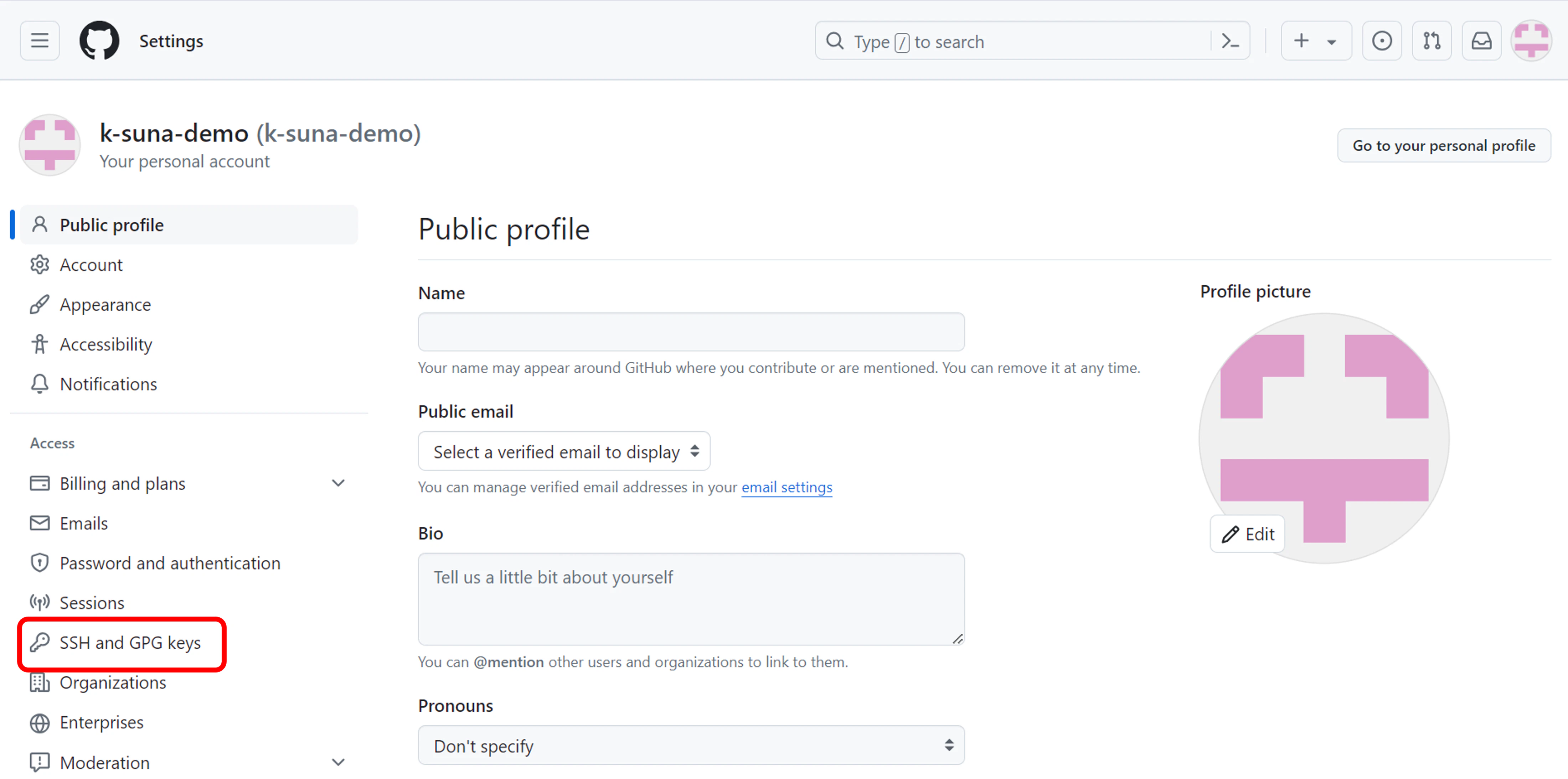Click the Enterprises globe icon

tap(40, 722)
